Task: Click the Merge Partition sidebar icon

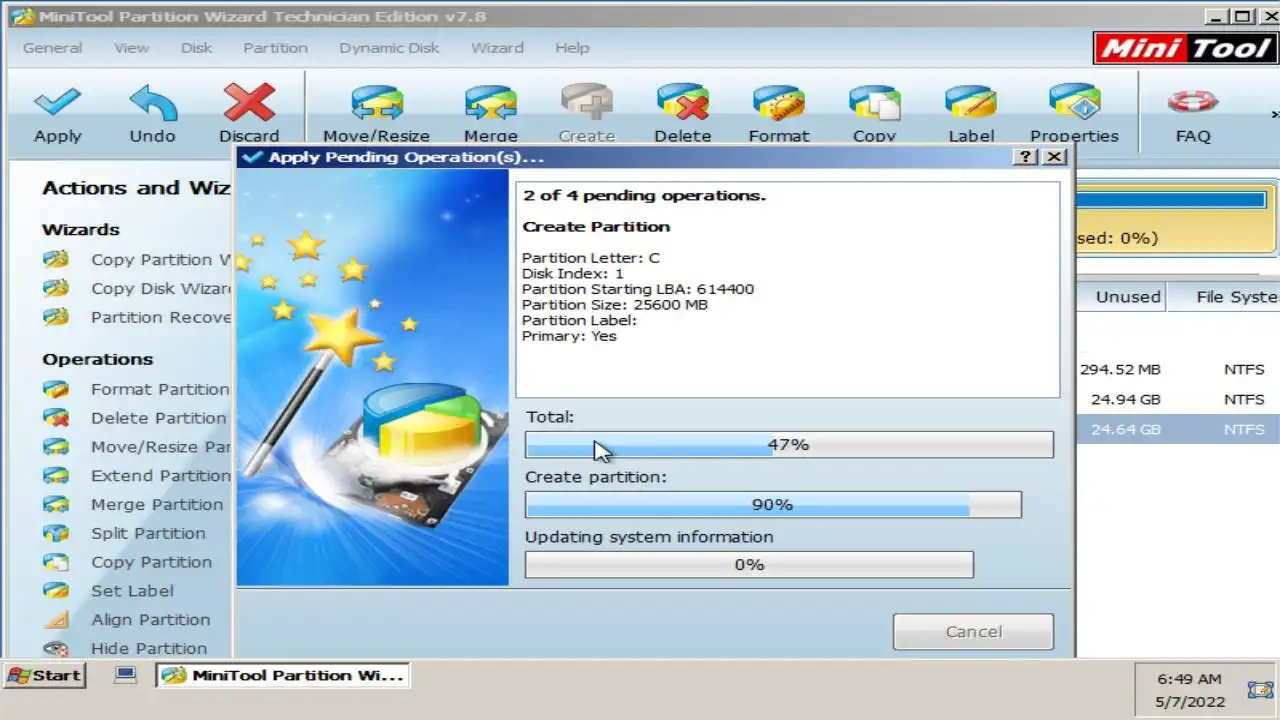Action: (x=56, y=505)
